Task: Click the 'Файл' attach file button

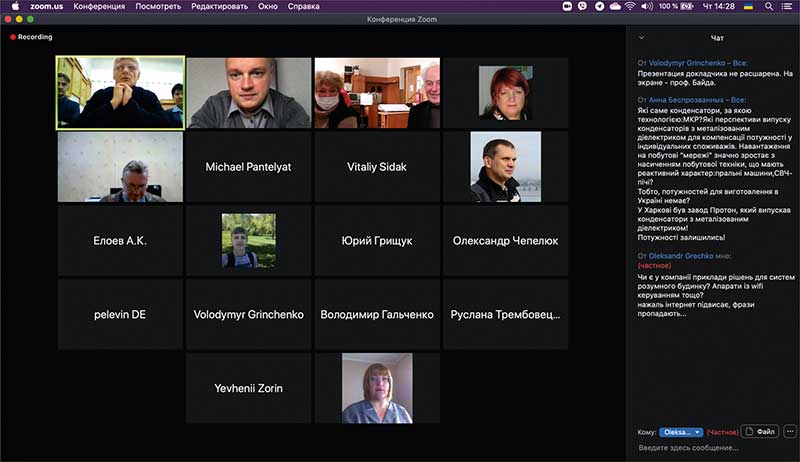Action: point(761,432)
